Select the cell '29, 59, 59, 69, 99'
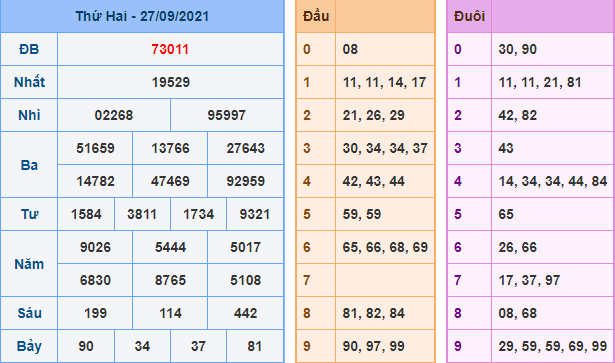The width and height of the screenshot is (615, 363). pyautogui.click(x=553, y=346)
